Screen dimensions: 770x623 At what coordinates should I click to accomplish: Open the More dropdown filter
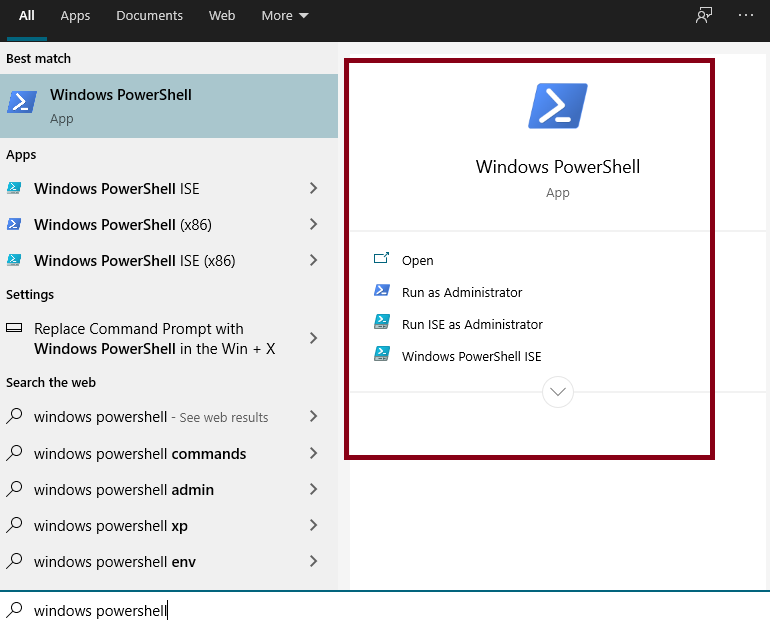(285, 16)
